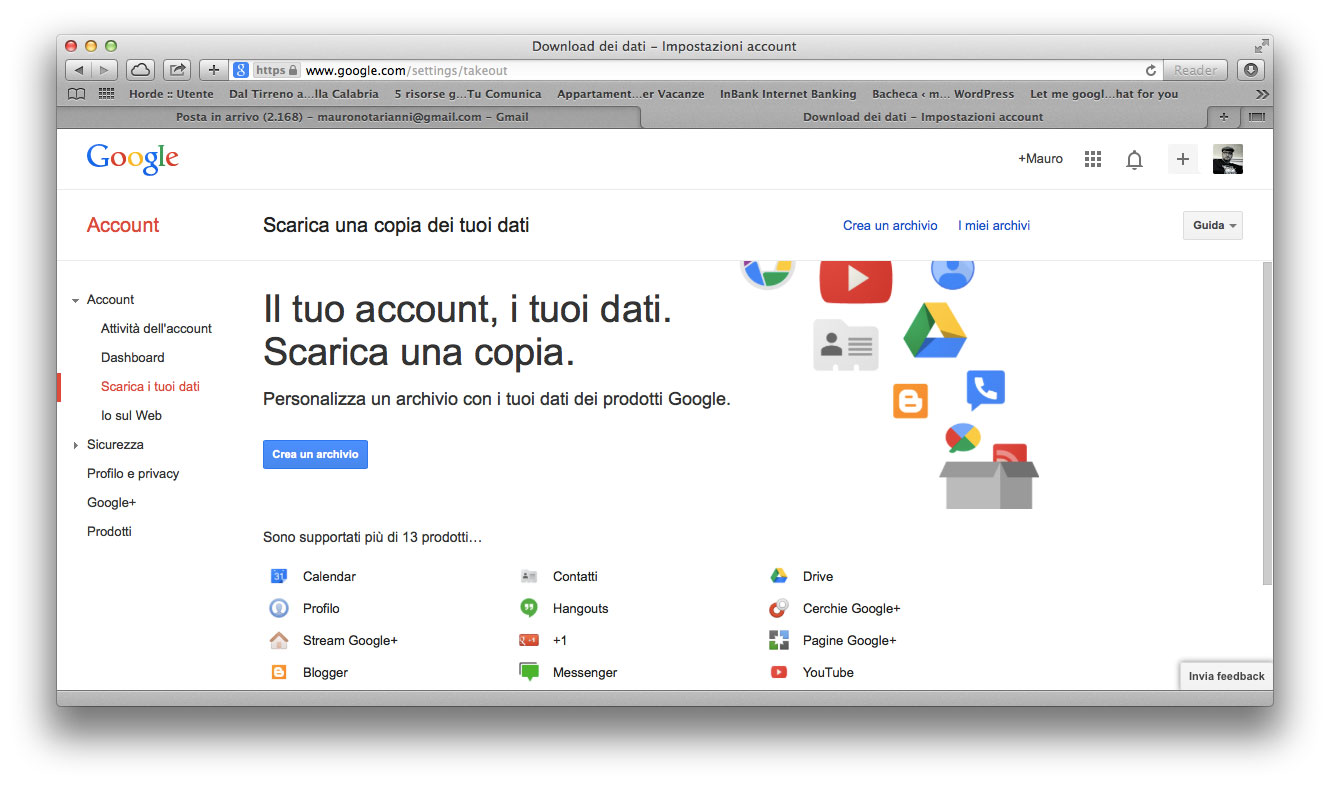The width and height of the screenshot is (1330, 785).
Task: Open the I miei archivi link
Action: [x=994, y=225]
